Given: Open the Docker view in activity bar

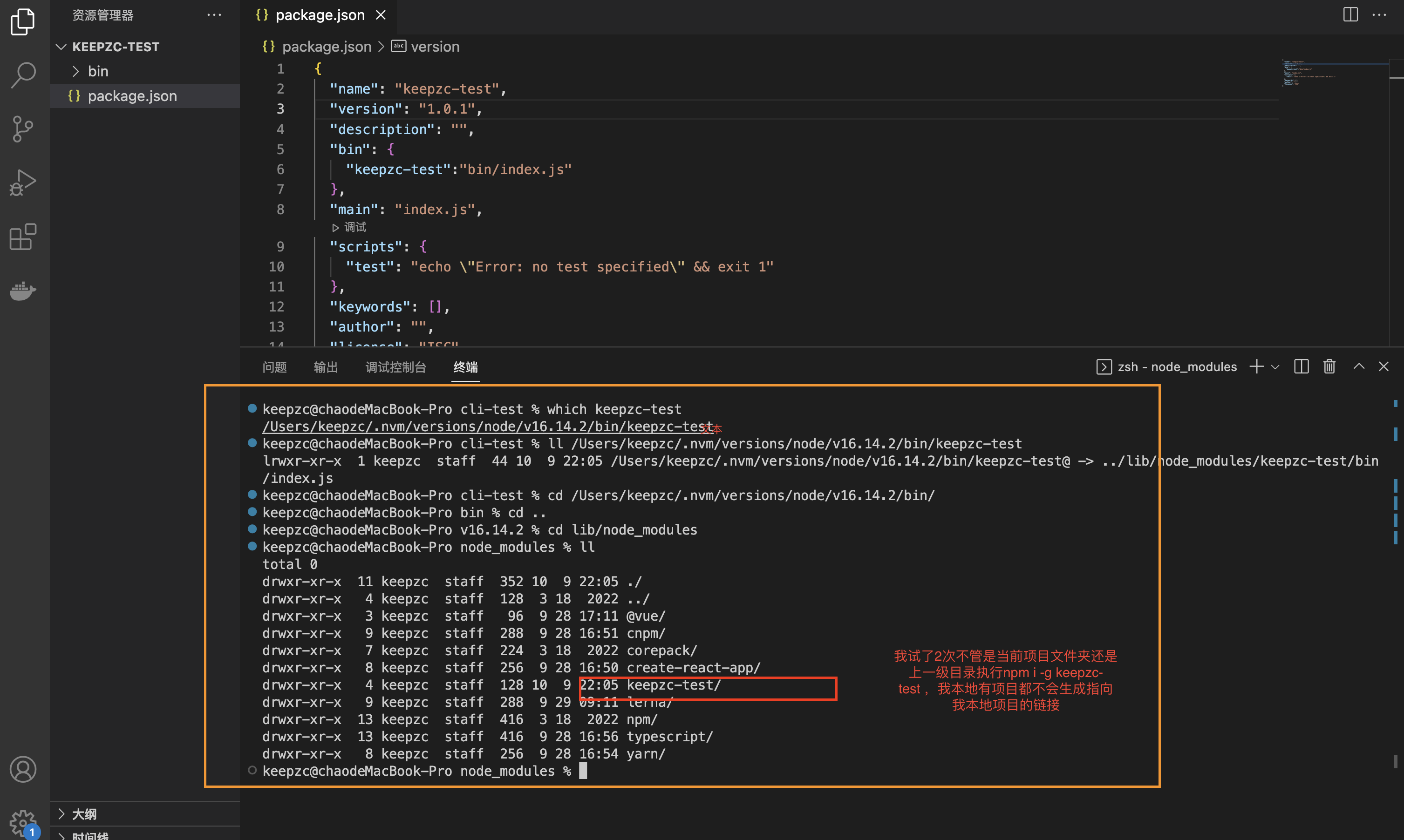Looking at the screenshot, I should coord(23,291).
